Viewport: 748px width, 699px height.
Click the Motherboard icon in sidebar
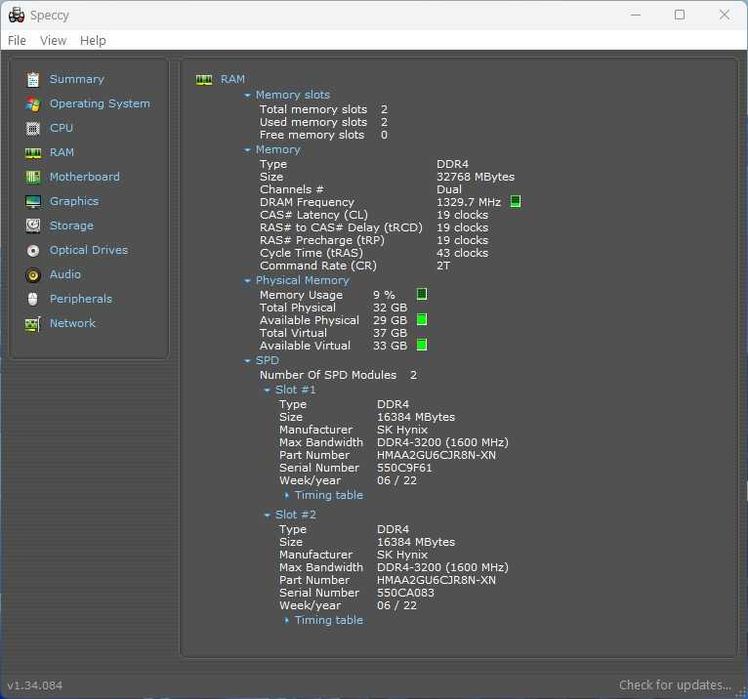(33, 177)
